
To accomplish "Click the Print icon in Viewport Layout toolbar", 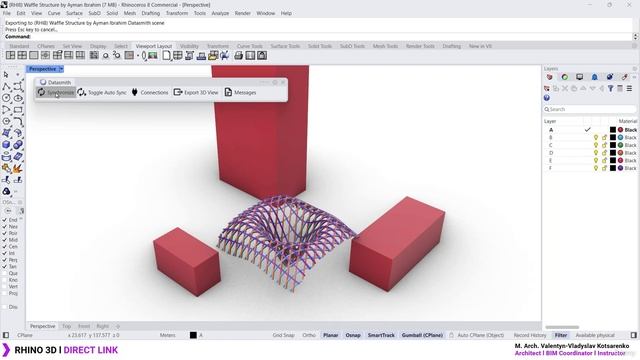I will pos(239,55).
